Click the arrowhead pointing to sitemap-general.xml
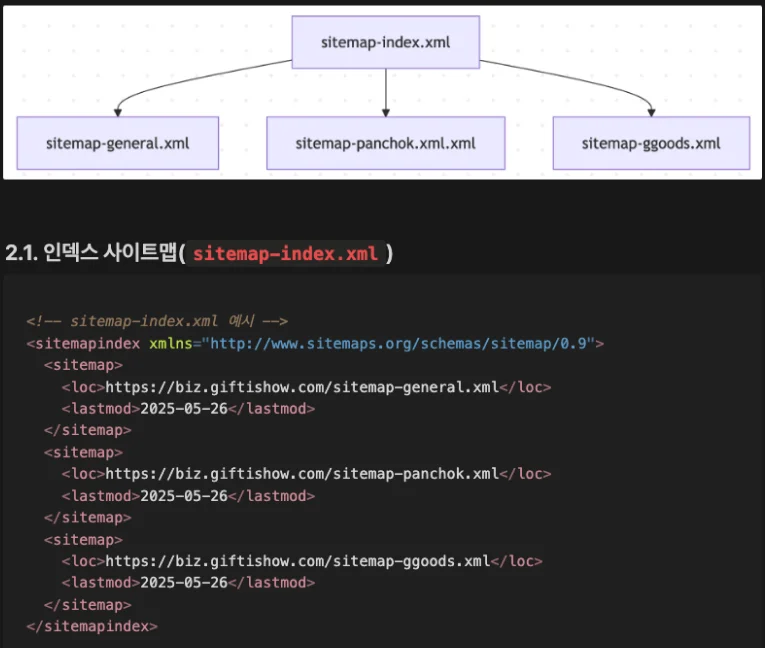The image size is (765, 648). coord(118,113)
